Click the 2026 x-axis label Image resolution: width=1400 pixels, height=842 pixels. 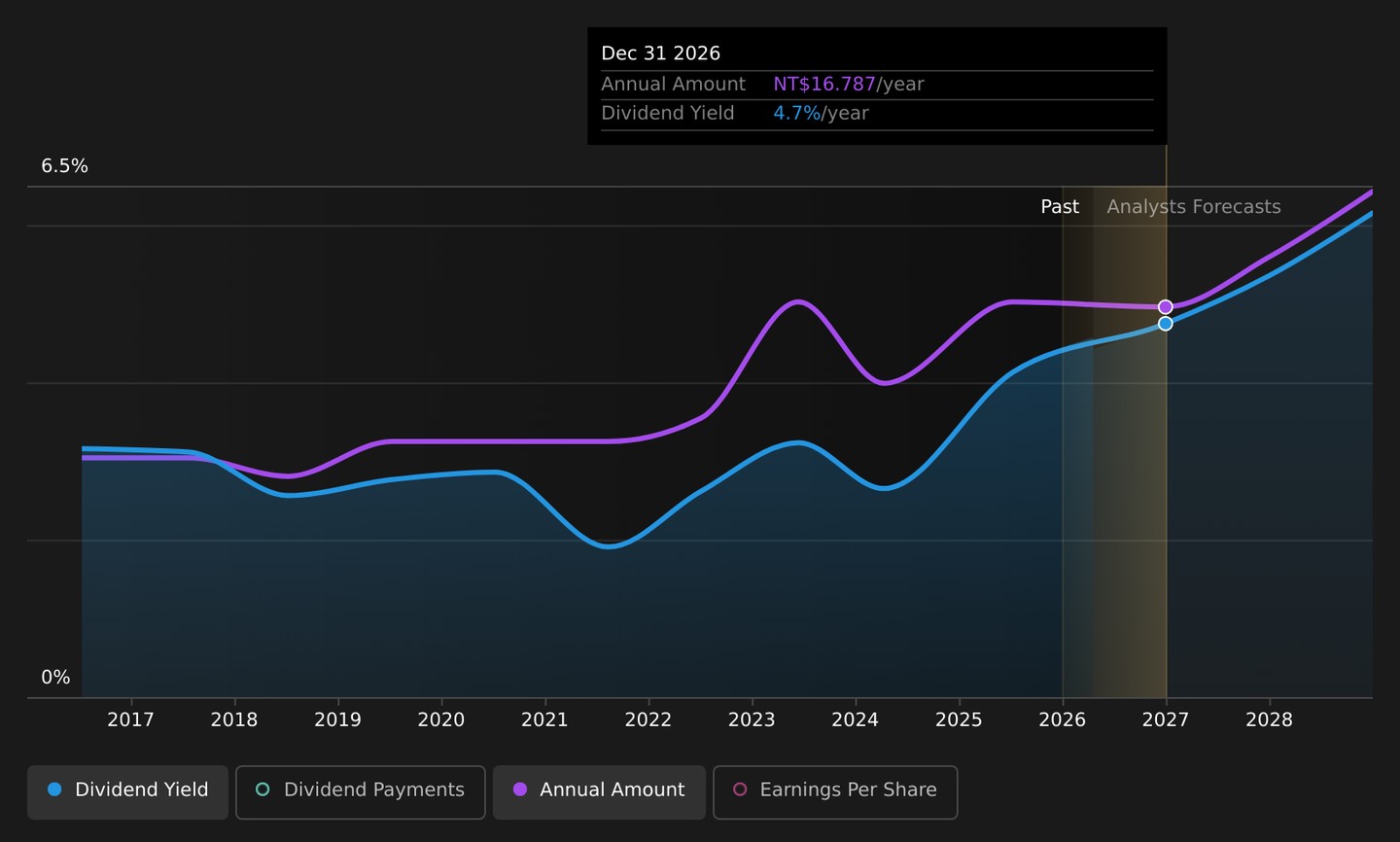click(x=1063, y=720)
